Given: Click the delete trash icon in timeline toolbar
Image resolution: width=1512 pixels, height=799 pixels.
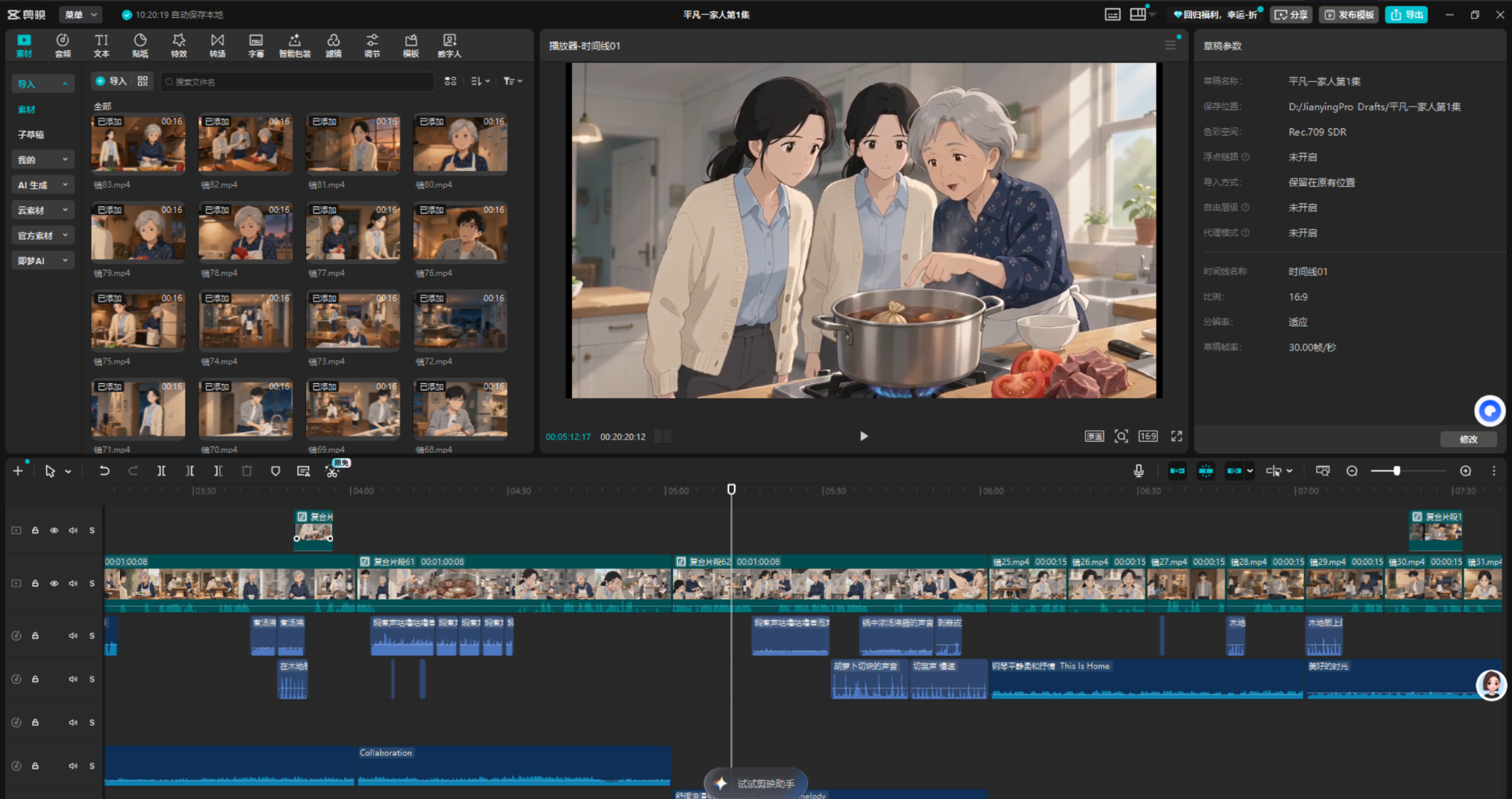Looking at the screenshot, I should (x=246, y=470).
